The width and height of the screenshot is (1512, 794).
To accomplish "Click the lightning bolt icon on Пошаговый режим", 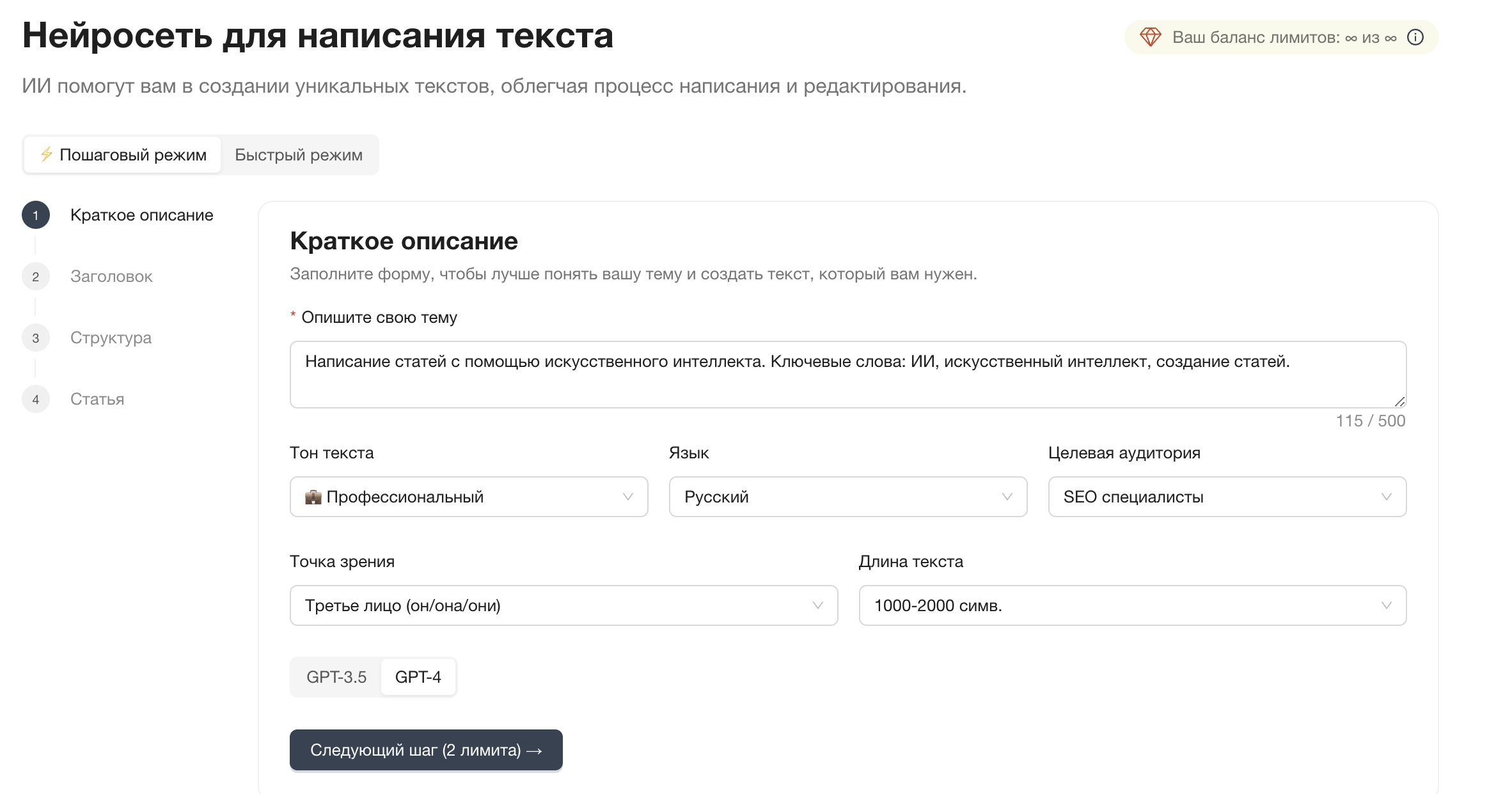I will pyautogui.click(x=45, y=154).
